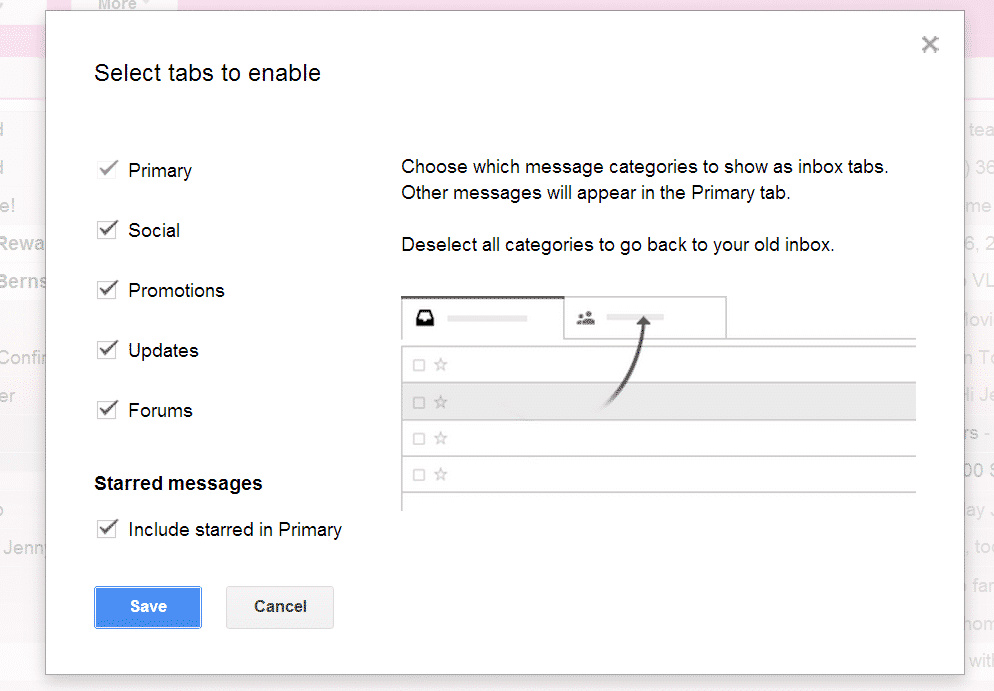The width and height of the screenshot is (994, 691).
Task: Click the 'Starred messages' heading
Action: 178,484
